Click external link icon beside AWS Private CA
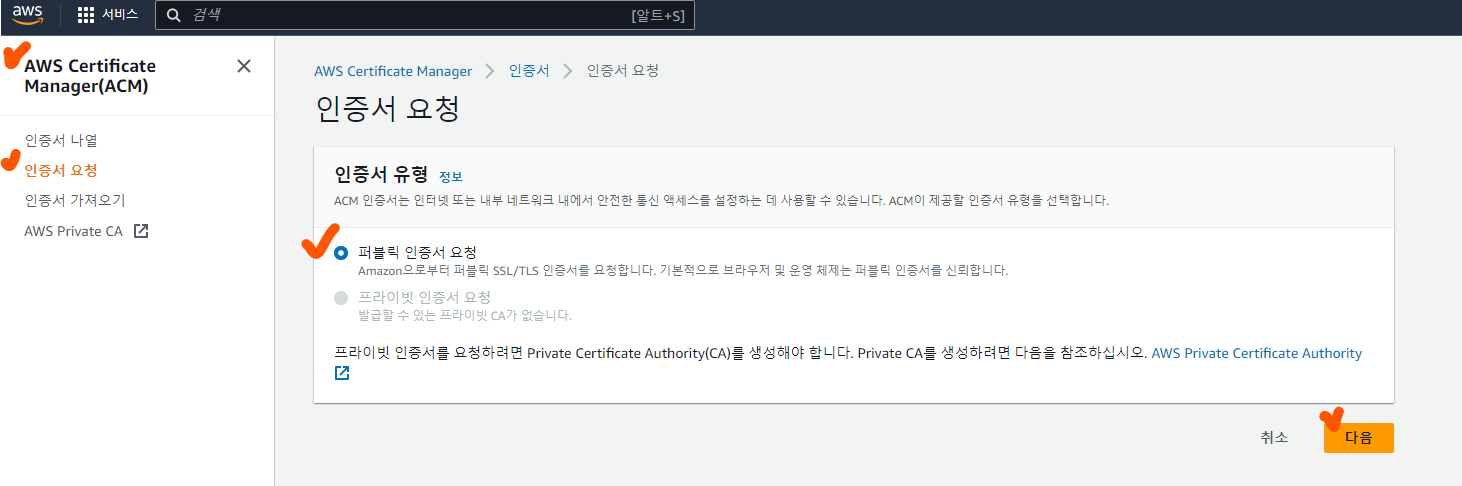Viewport: 1462px width, 486px height. pos(141,231)
